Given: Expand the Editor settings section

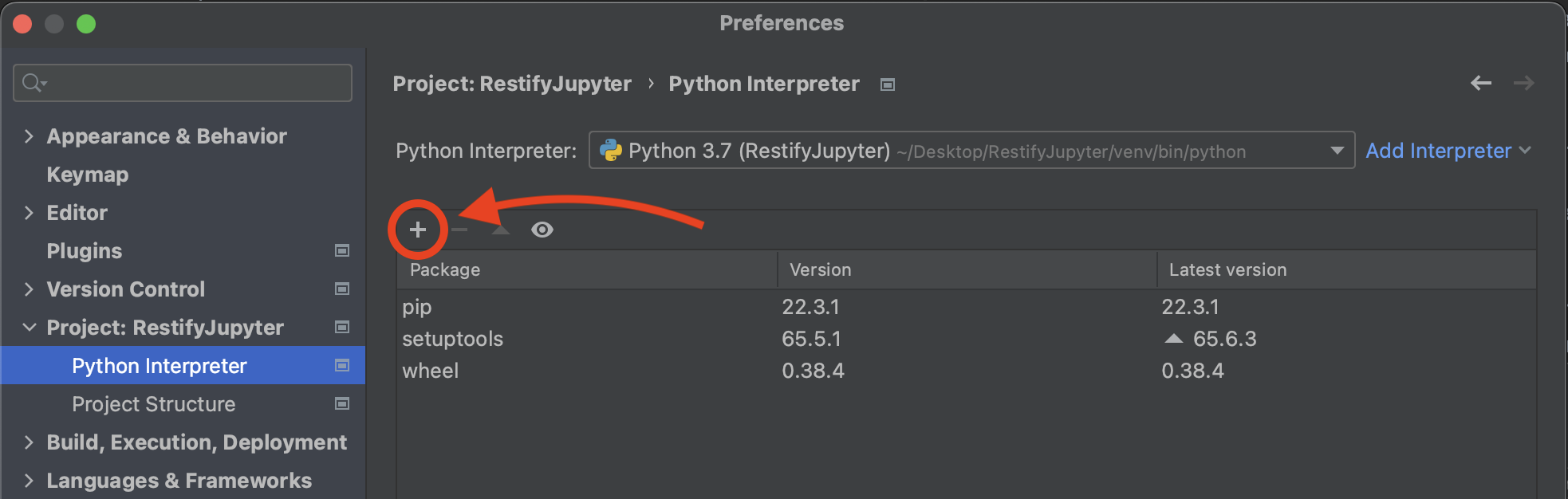Looking at the screenshot, I should click(x=29, y=213).
